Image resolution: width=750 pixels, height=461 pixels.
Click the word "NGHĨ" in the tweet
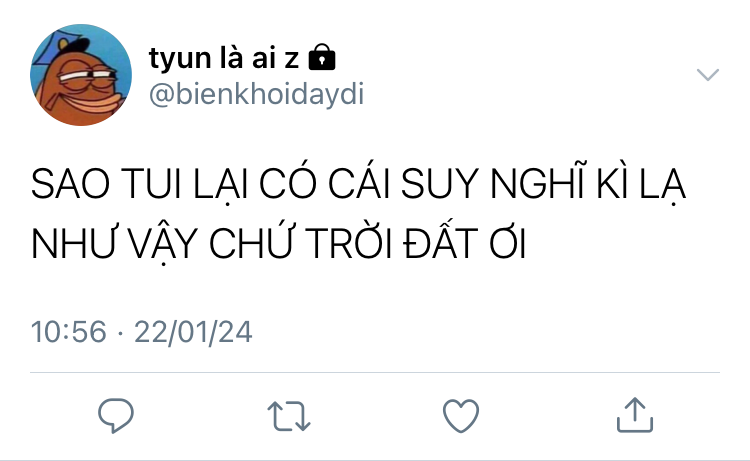point(538,182)
